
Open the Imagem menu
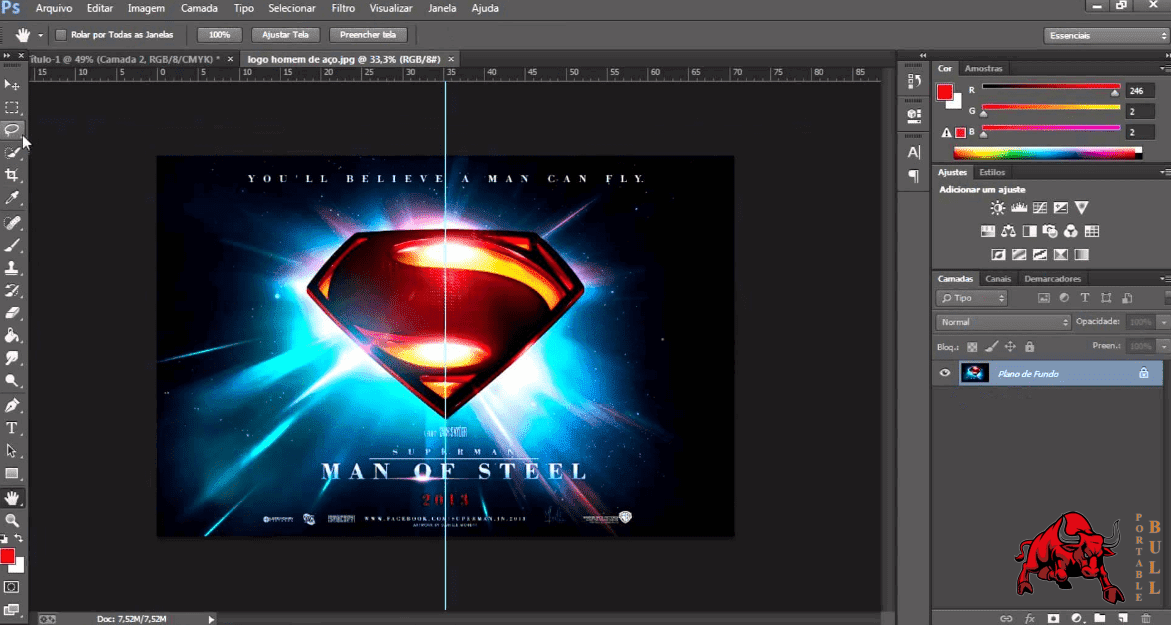tap(146, 8)
